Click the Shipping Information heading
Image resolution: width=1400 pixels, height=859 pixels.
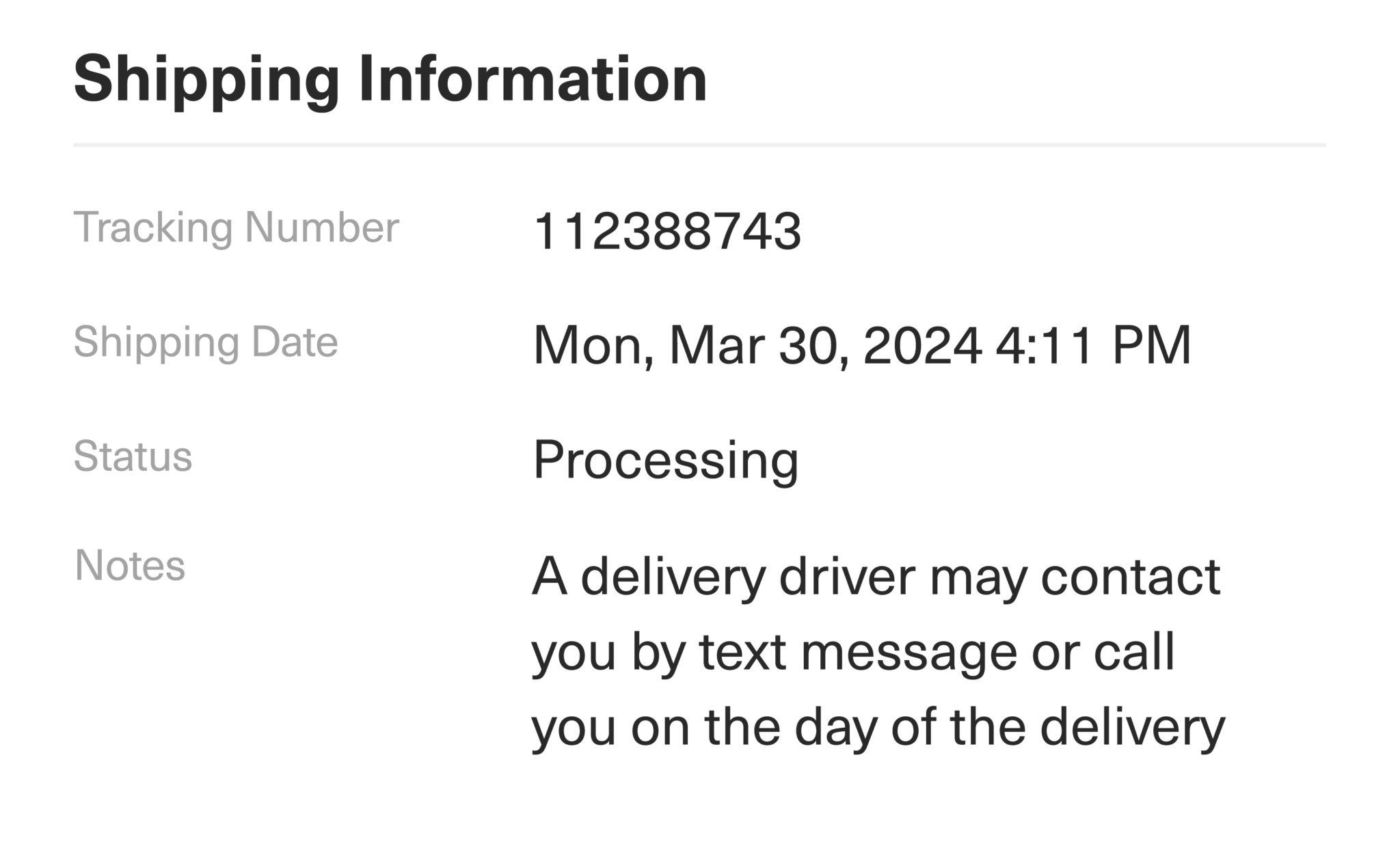tap(390, 81)
